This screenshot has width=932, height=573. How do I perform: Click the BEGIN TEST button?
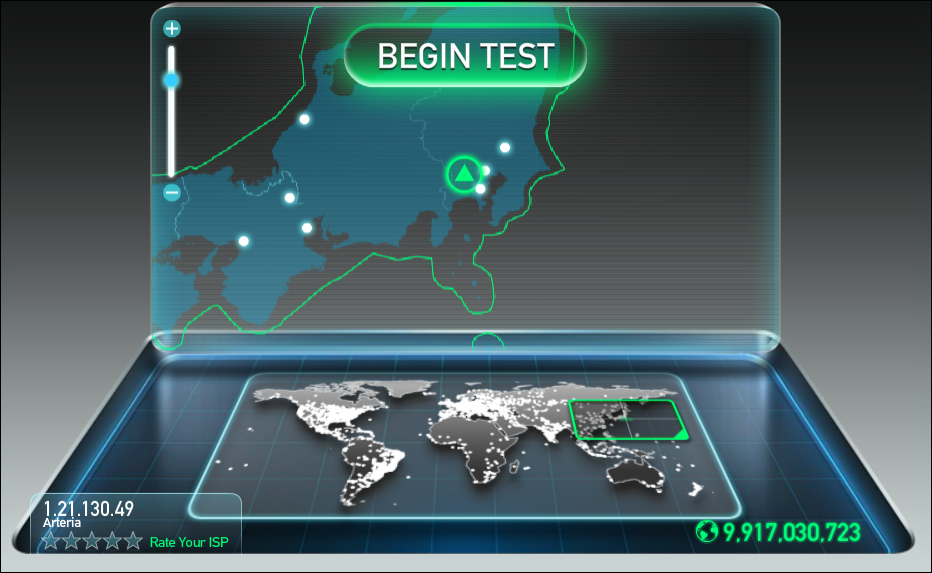point(465,56)
